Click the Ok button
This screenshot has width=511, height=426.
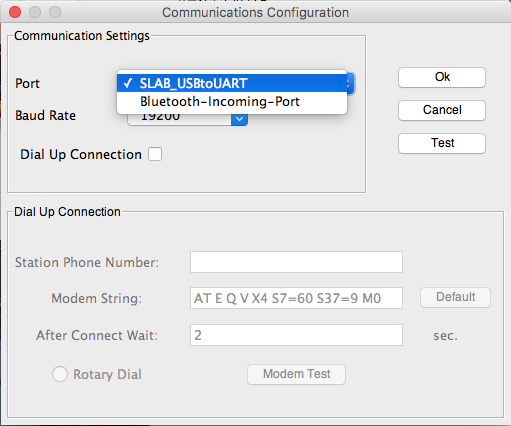tap(442, 77)
